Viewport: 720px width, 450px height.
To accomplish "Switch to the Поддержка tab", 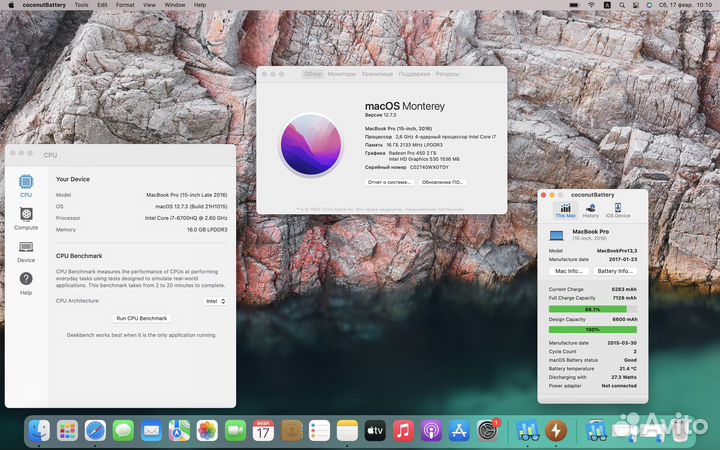I will pyautogui.click(x=414, y=74).
